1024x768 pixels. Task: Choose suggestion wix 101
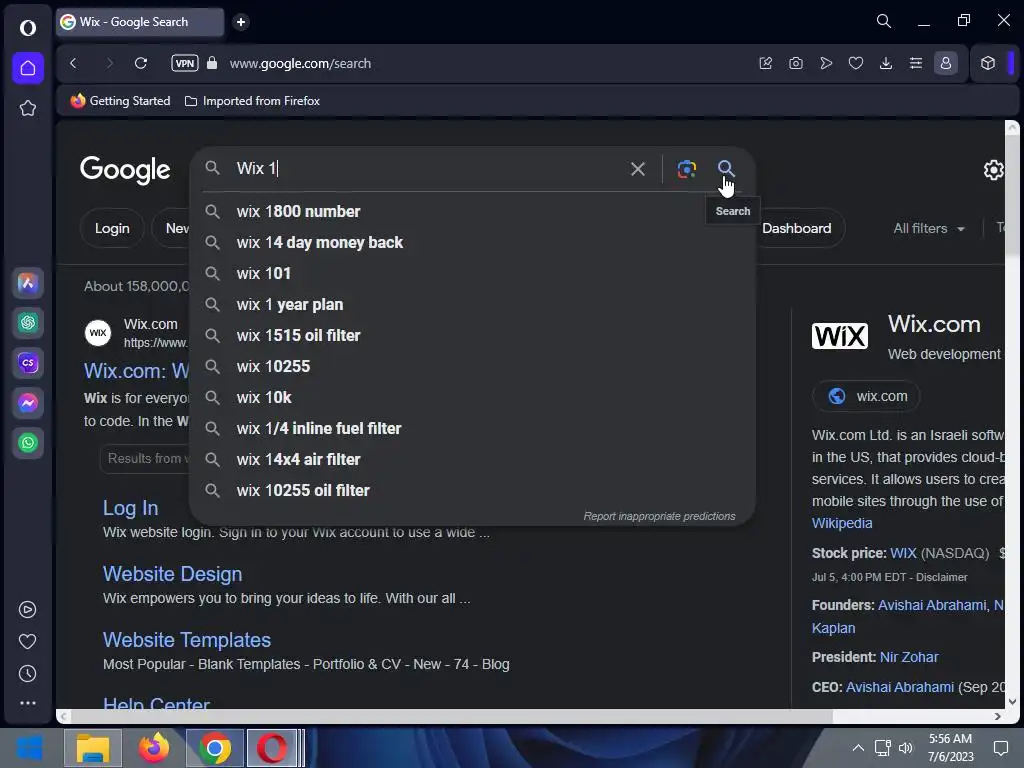point(472,274)
